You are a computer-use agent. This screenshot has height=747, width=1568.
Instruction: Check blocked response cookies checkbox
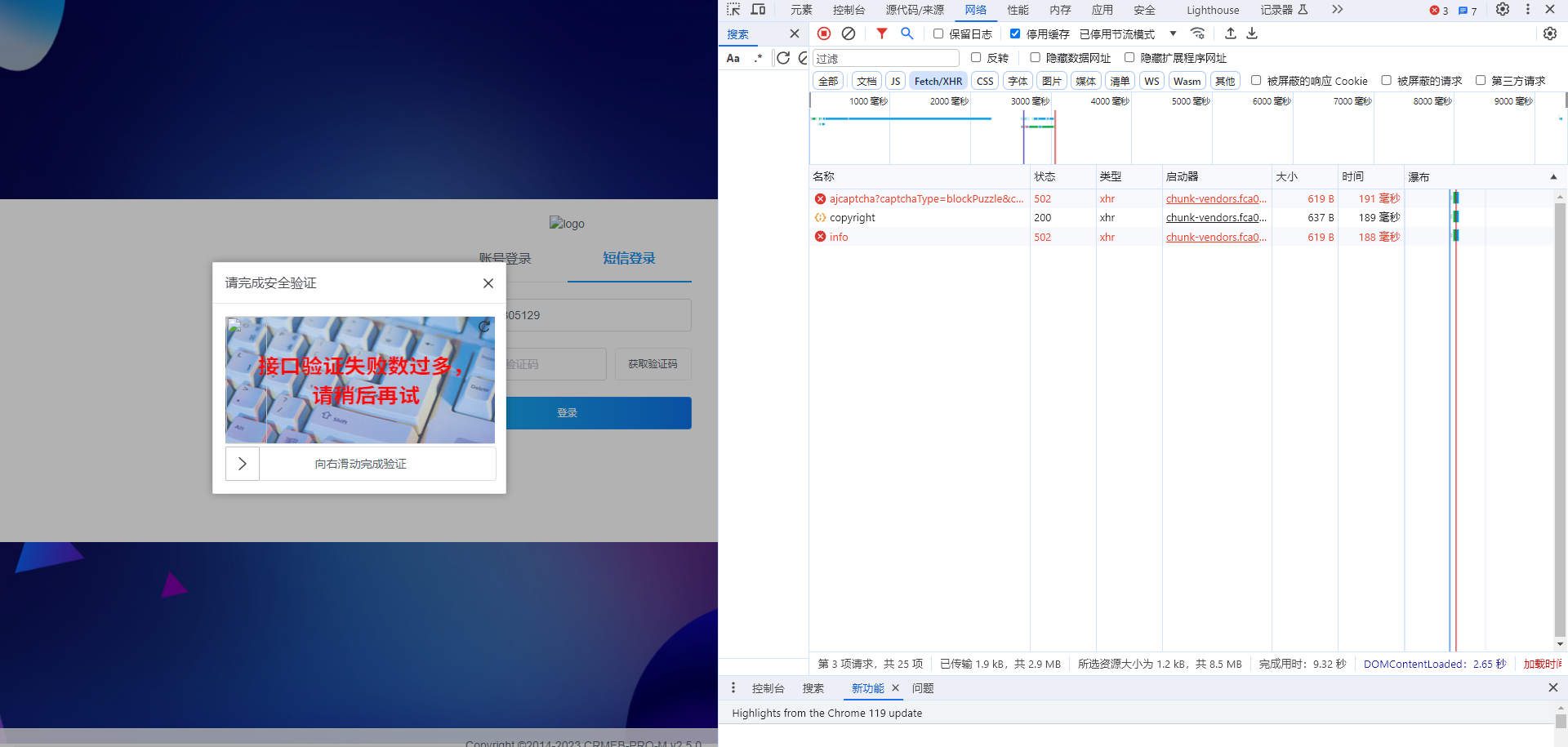[1256, 80]
